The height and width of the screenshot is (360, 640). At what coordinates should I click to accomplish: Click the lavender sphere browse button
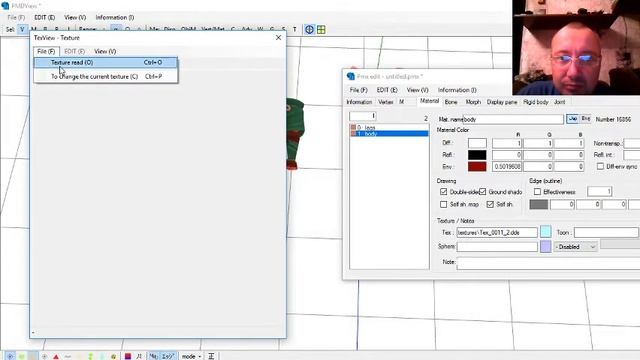(x=546, y=247)
